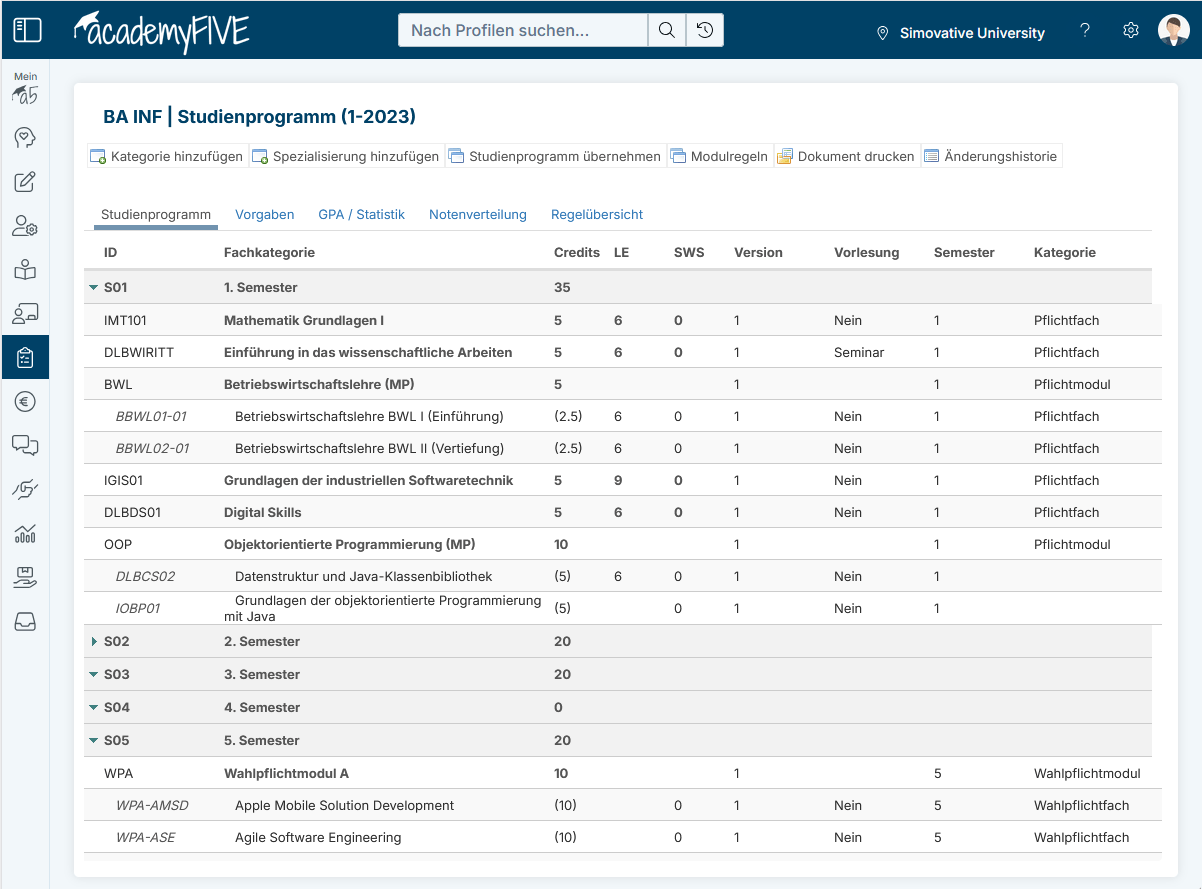Toggle the sidebar panel icon

click(27, 30)
